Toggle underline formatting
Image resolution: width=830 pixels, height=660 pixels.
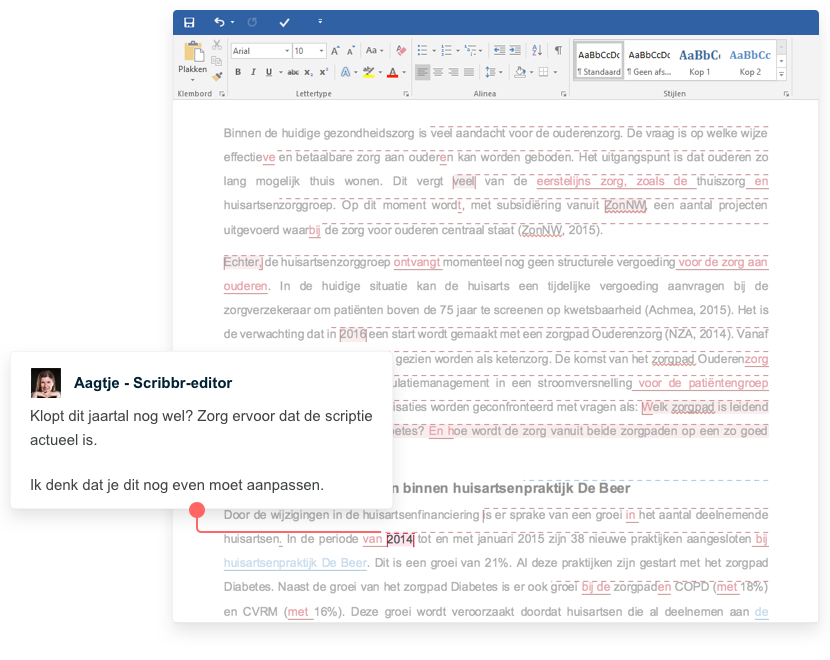(x=269, y=73)
